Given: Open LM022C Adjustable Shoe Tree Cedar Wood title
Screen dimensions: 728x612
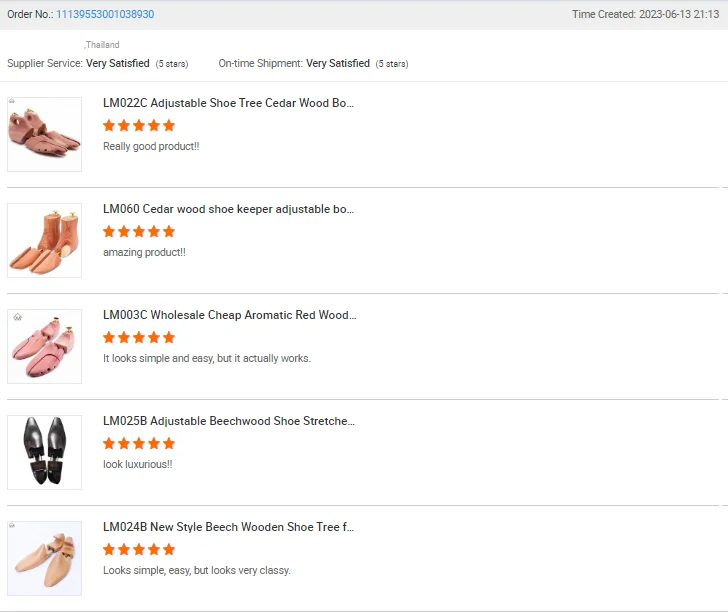Looking at the screenshot, I should [228, 103].
